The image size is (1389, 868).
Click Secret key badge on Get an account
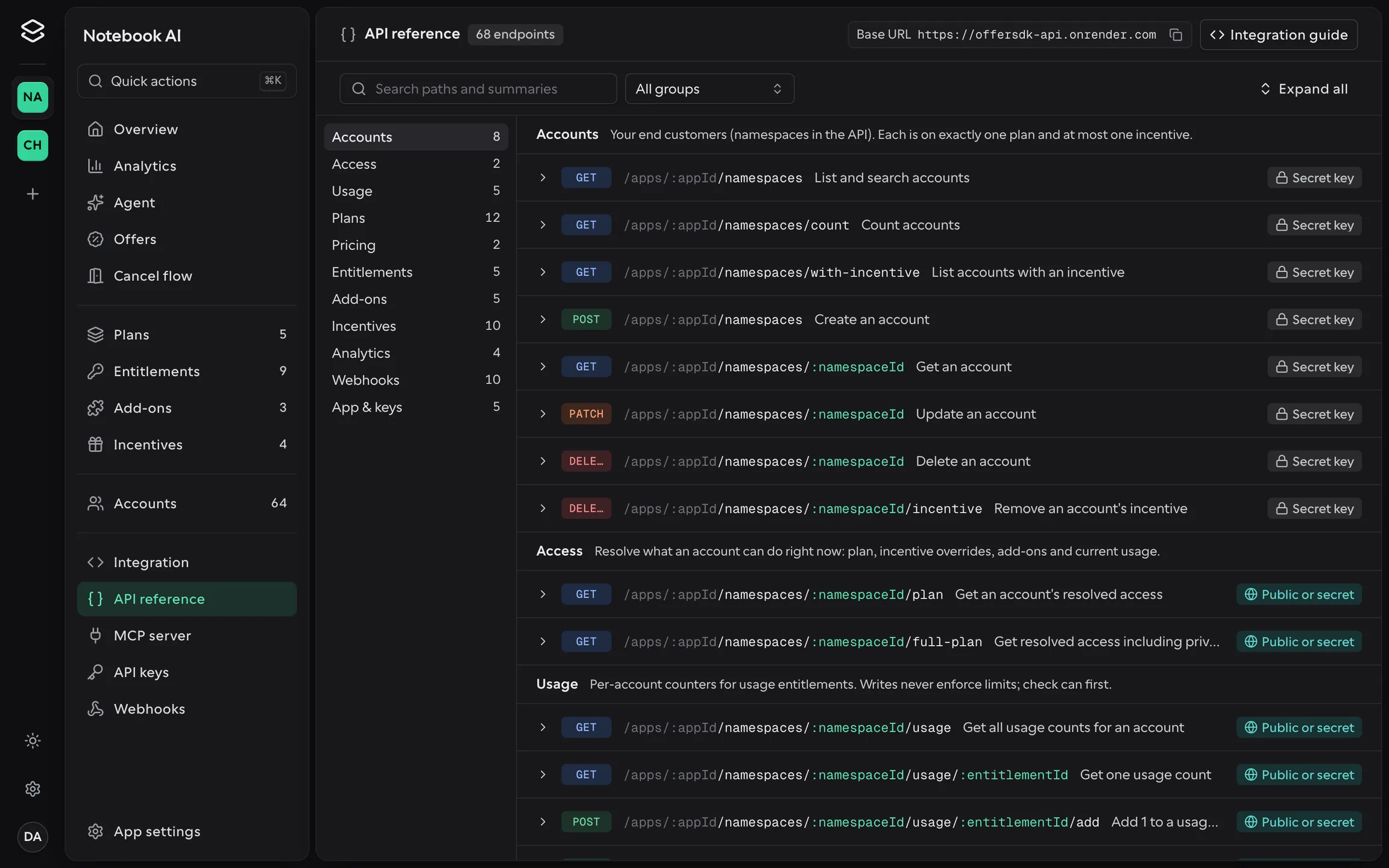[x=1314, y=366]
